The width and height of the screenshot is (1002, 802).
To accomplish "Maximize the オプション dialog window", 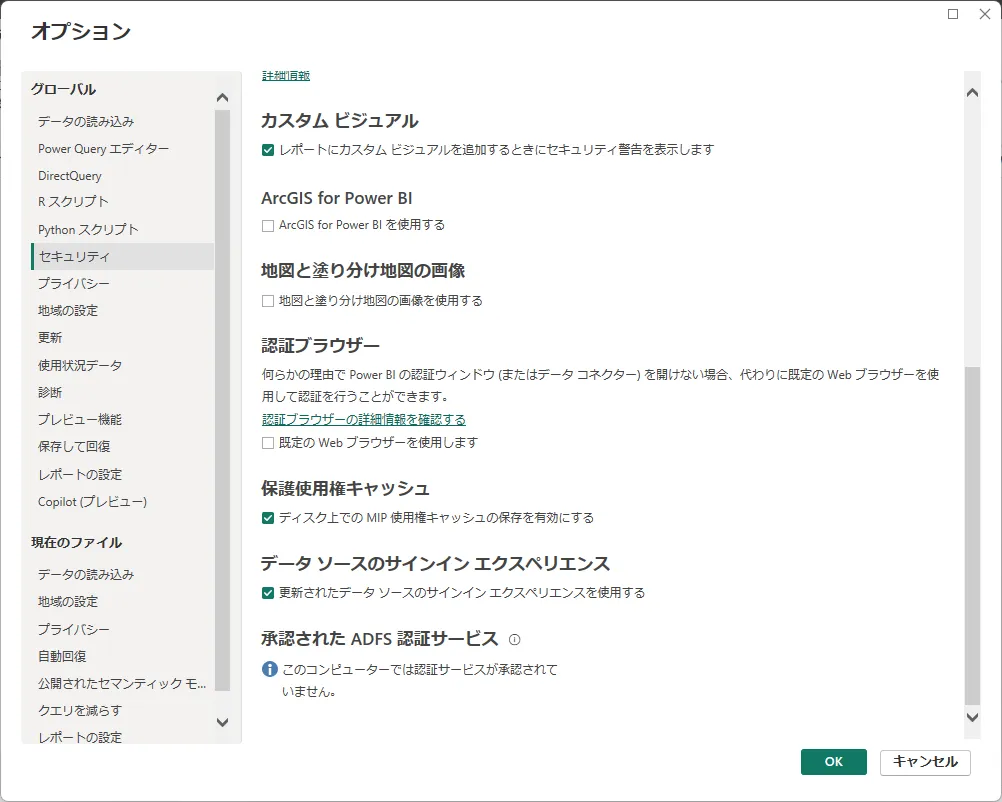I will pyautogui.click(x=953, y=14).
